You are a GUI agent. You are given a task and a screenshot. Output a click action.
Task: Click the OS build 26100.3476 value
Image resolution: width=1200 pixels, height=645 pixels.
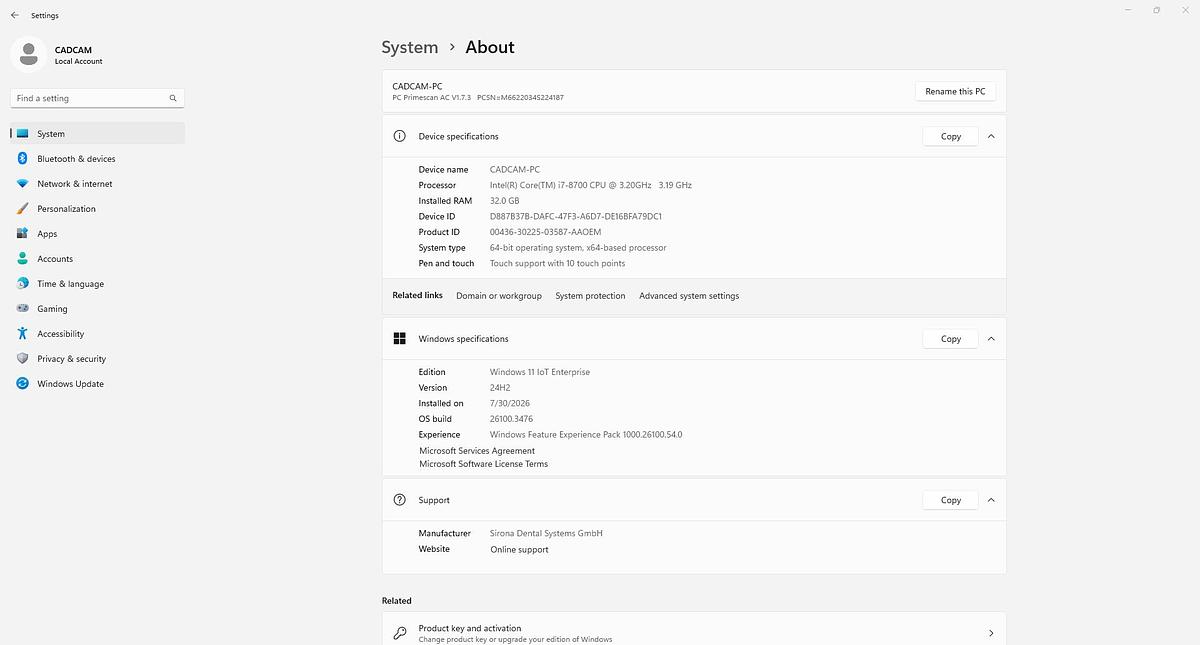coord(511,419)
